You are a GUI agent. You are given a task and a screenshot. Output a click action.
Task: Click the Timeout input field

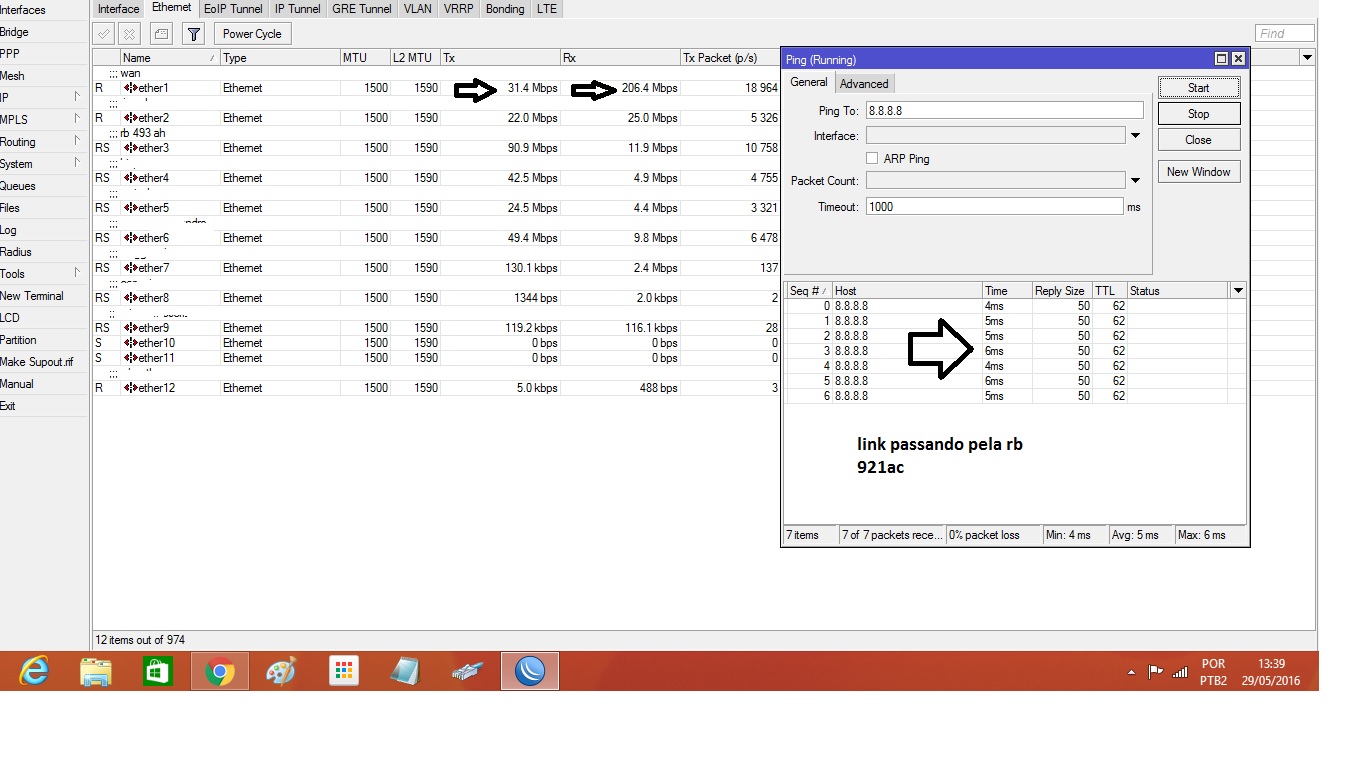coord(995,207)
